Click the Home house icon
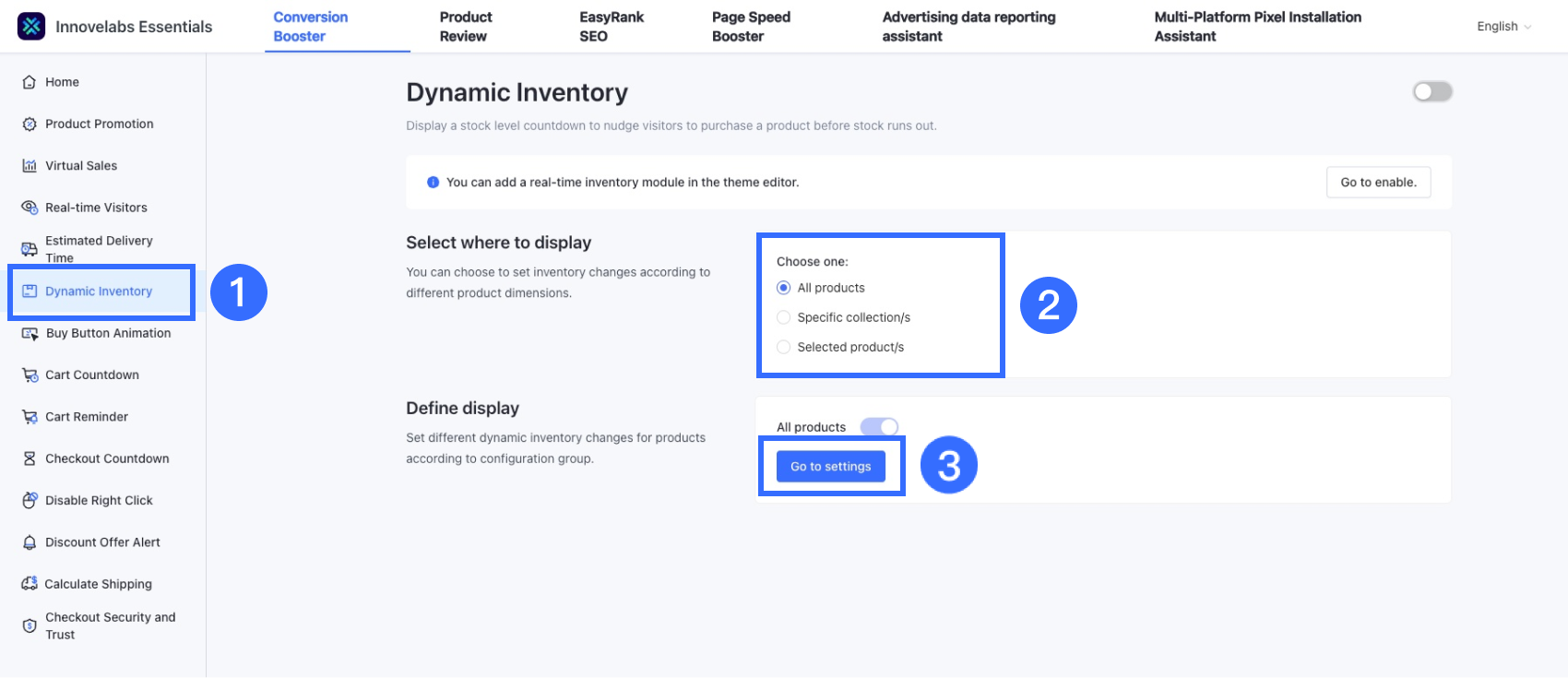 pyautogui.click(x=30, y=82)
